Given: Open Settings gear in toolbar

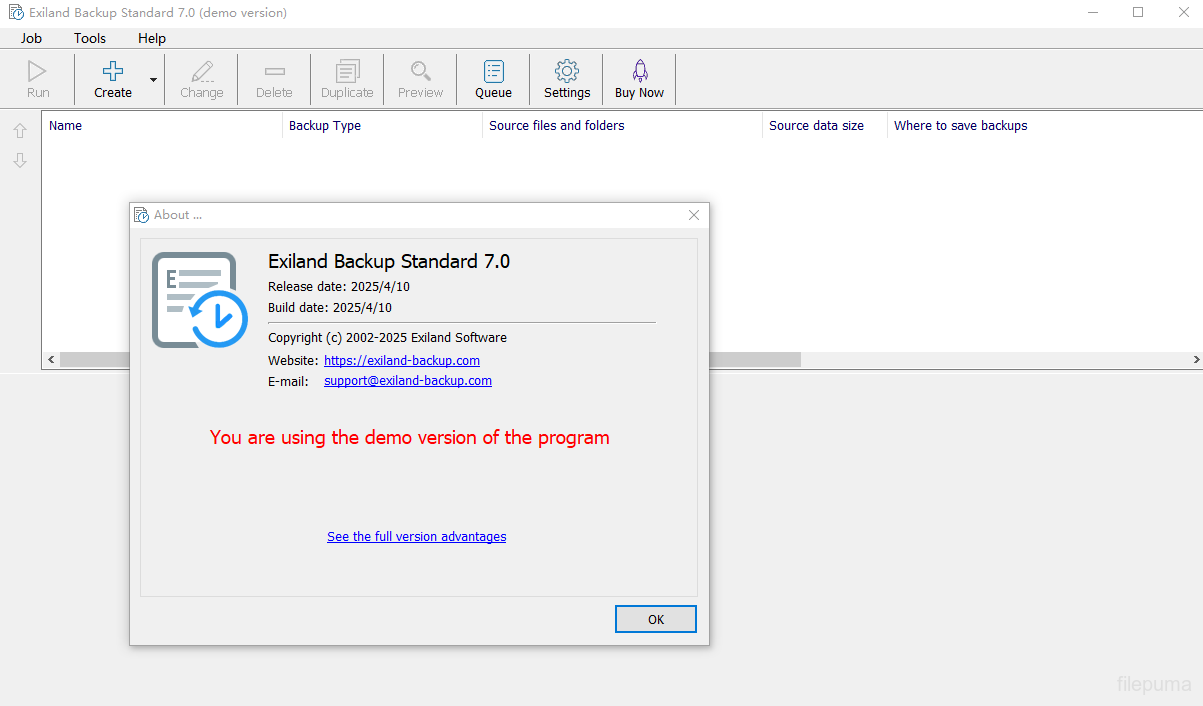Looking at the screenshot, I should 567,71.
